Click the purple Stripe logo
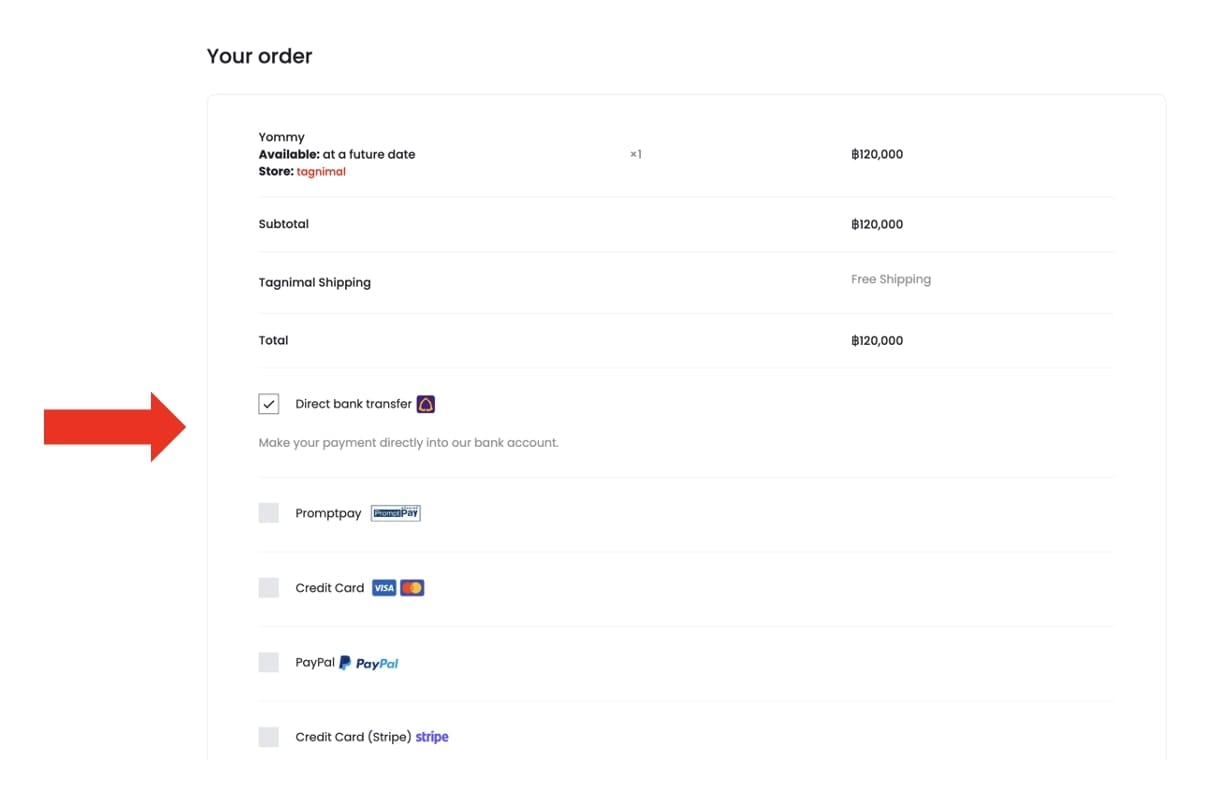This screenshot has height=808, width=1222. [432, 737]
